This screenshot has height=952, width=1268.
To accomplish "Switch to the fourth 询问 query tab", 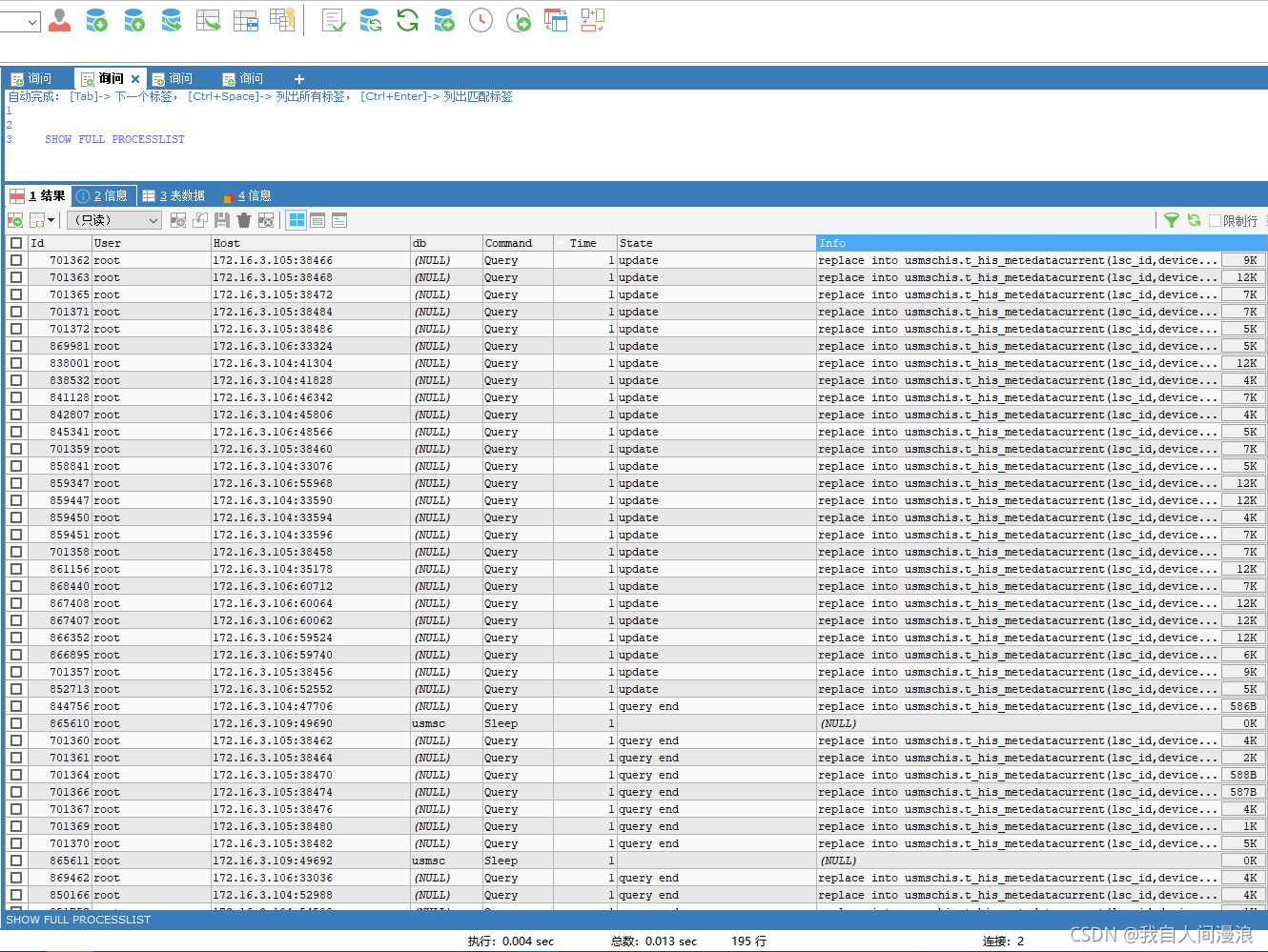I will (243, 78).
